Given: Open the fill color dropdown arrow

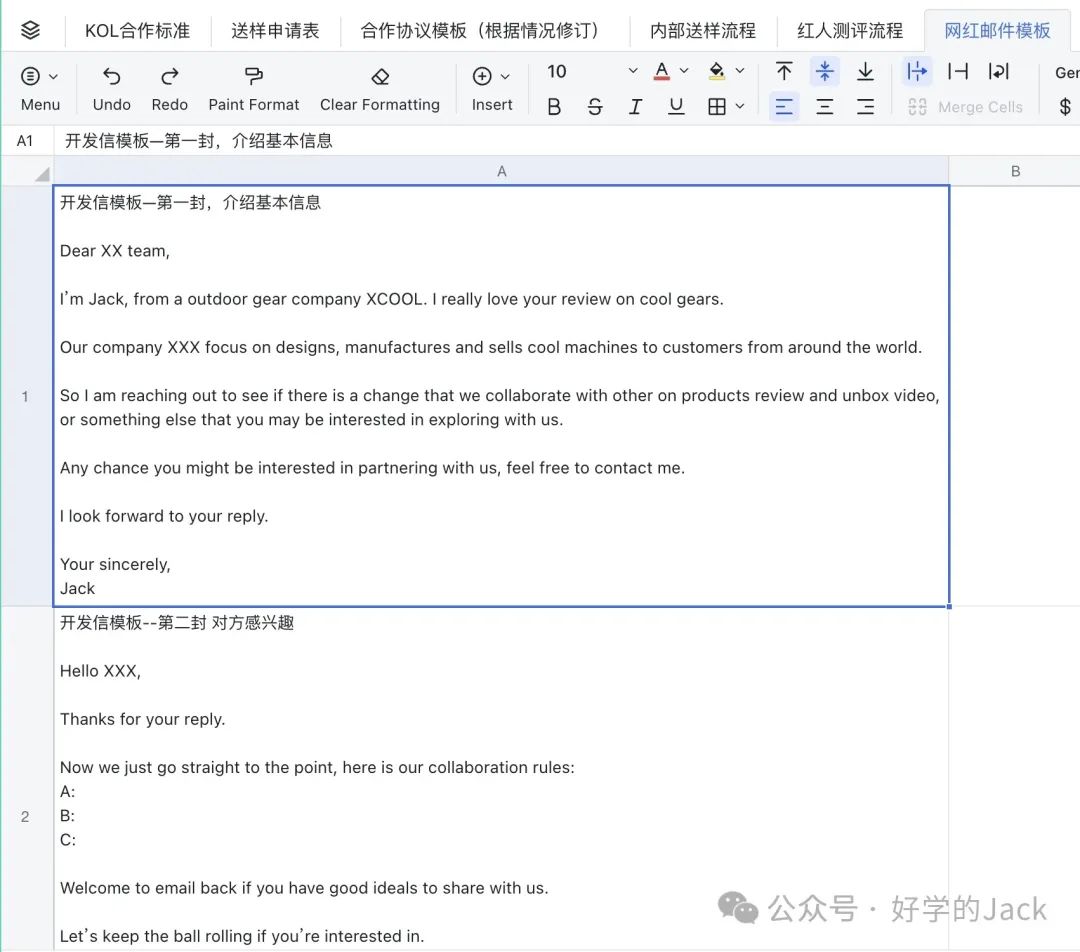Looking at the screenshot, I should tap(740, 71).
